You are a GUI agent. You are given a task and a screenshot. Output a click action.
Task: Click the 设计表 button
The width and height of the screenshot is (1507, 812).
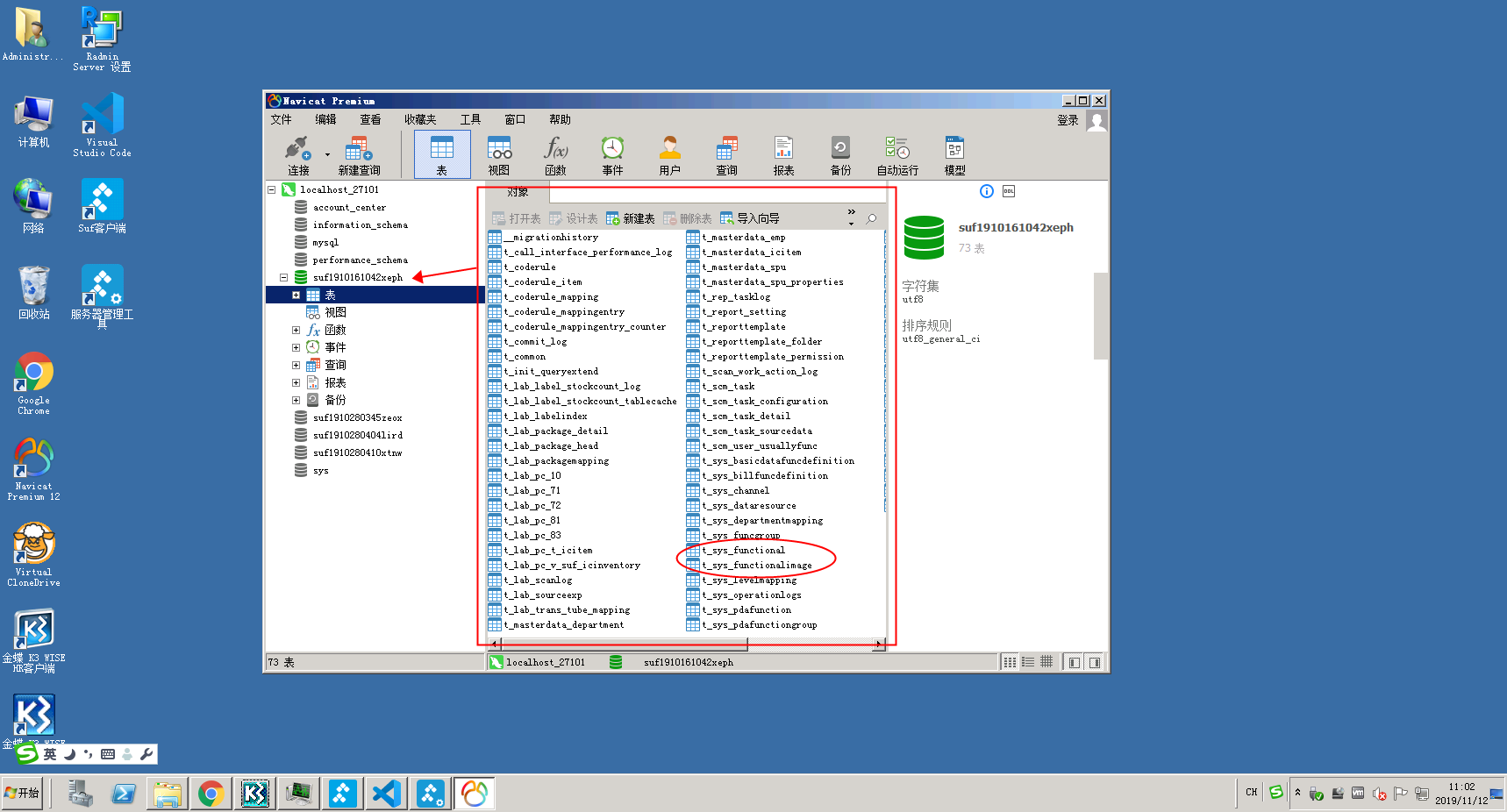[x=574, y=218]
